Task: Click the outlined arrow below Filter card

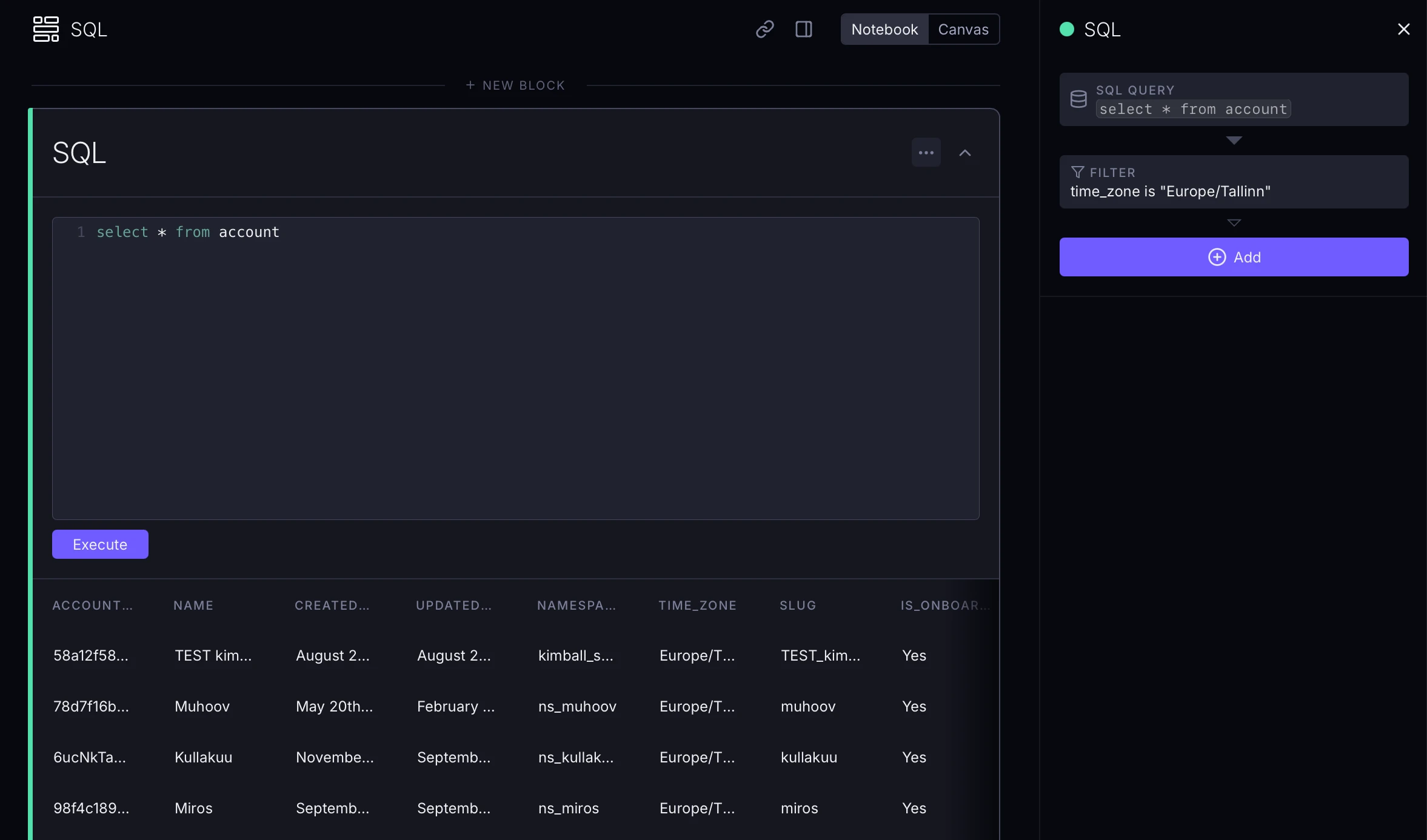Action: [1234, 223]
